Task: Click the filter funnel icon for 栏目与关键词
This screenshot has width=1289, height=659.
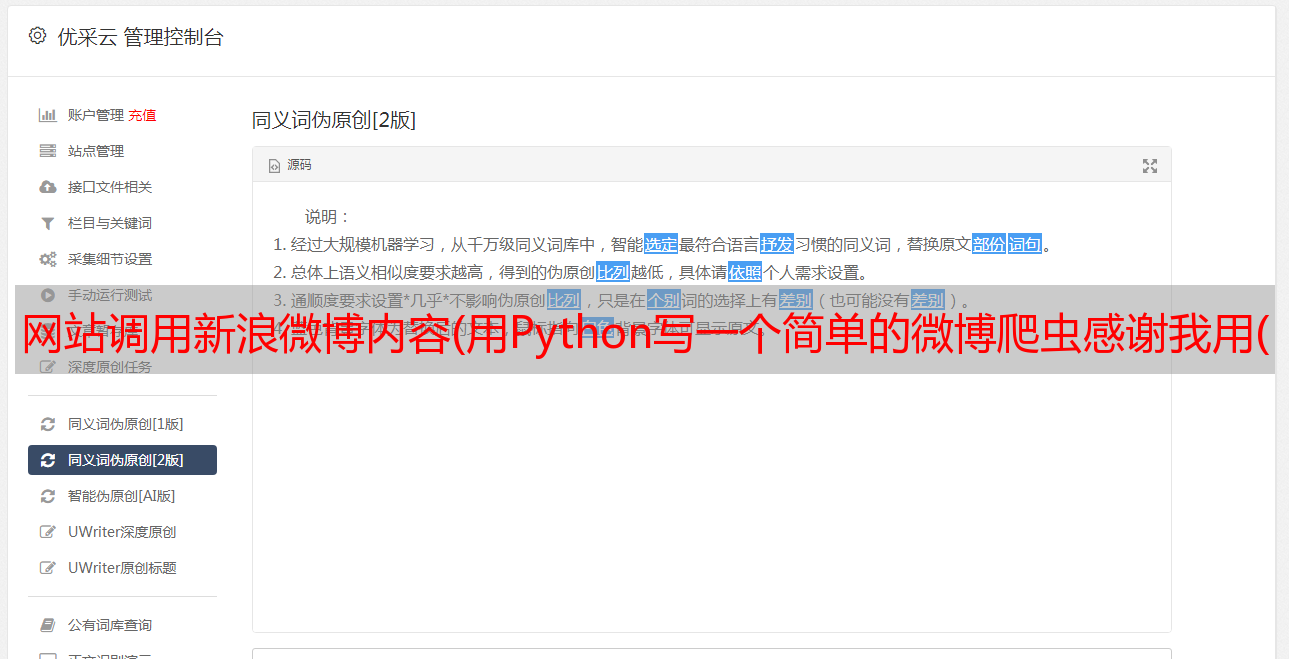Action: [47, 223]
